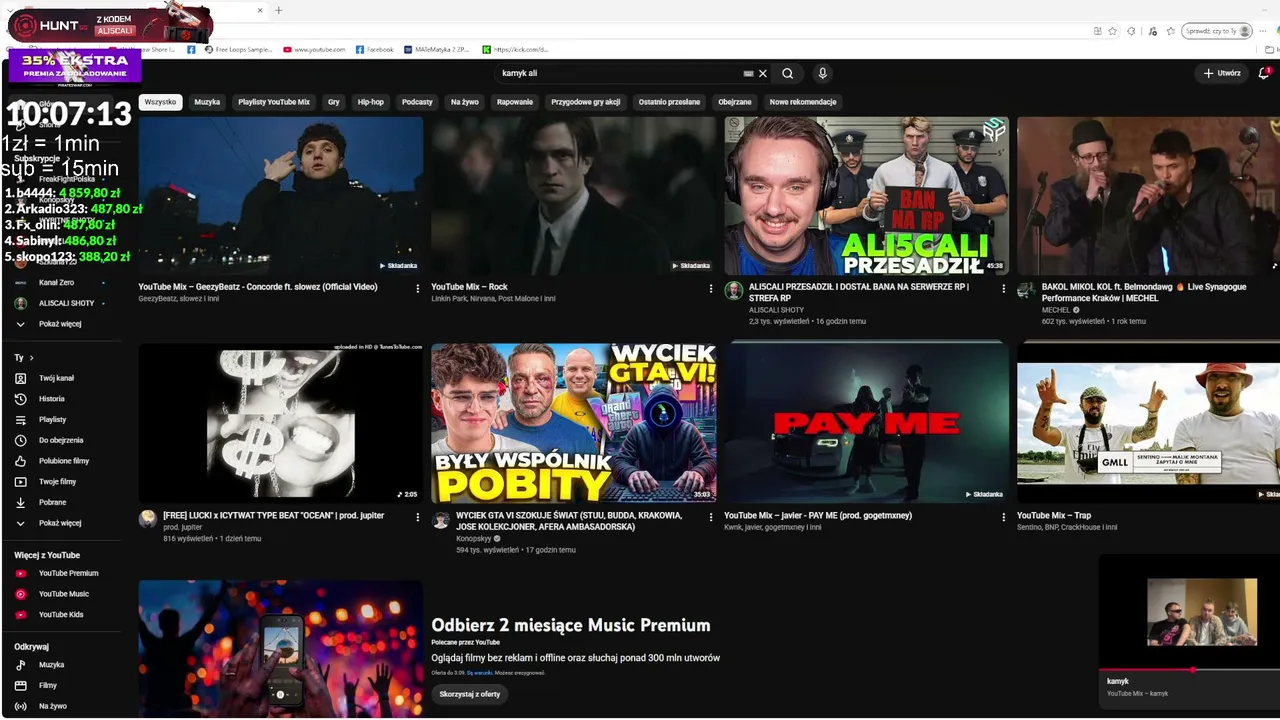The width and height of the screenshot is (1280, 720).
Task: Open the kick.com bookmark
Action: click(516, 49)
